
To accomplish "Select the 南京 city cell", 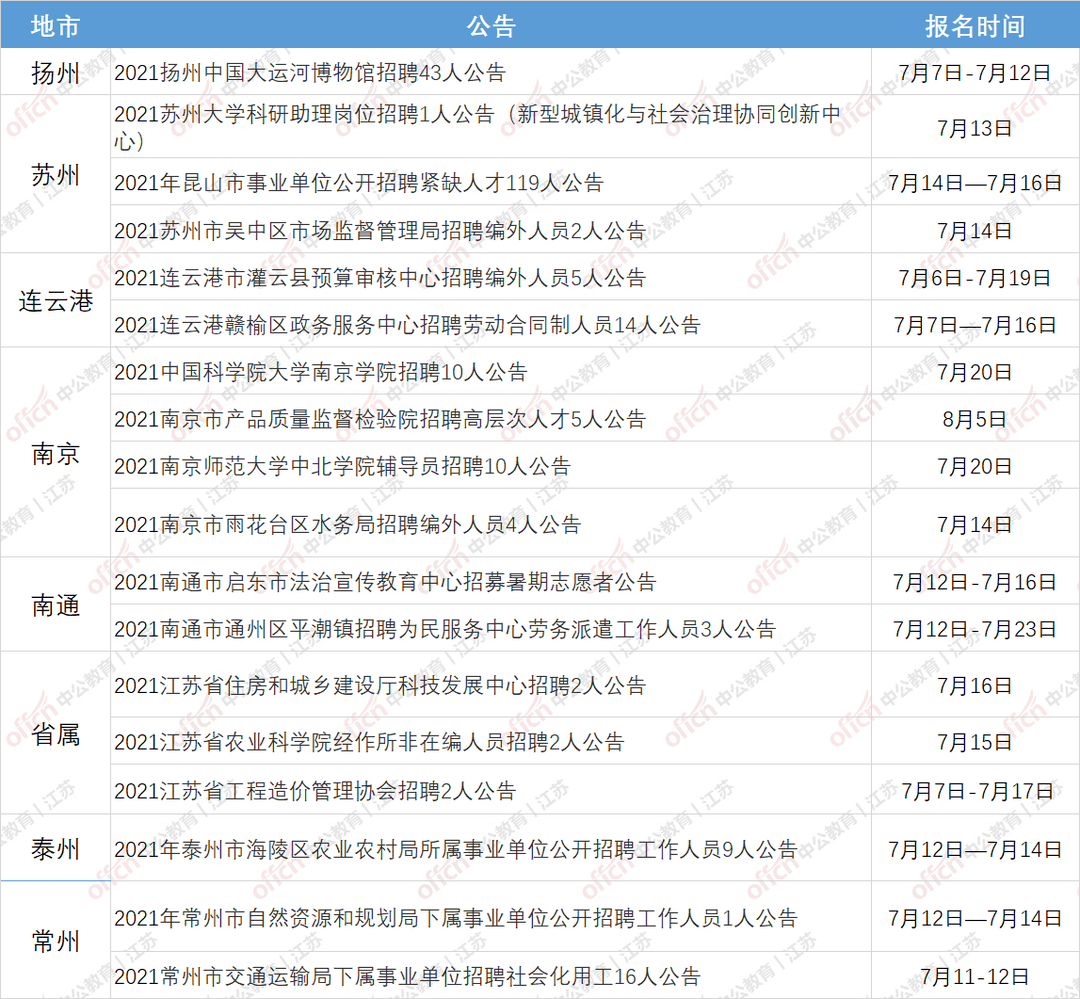I will pyautogui.click(x=55, y=453).
